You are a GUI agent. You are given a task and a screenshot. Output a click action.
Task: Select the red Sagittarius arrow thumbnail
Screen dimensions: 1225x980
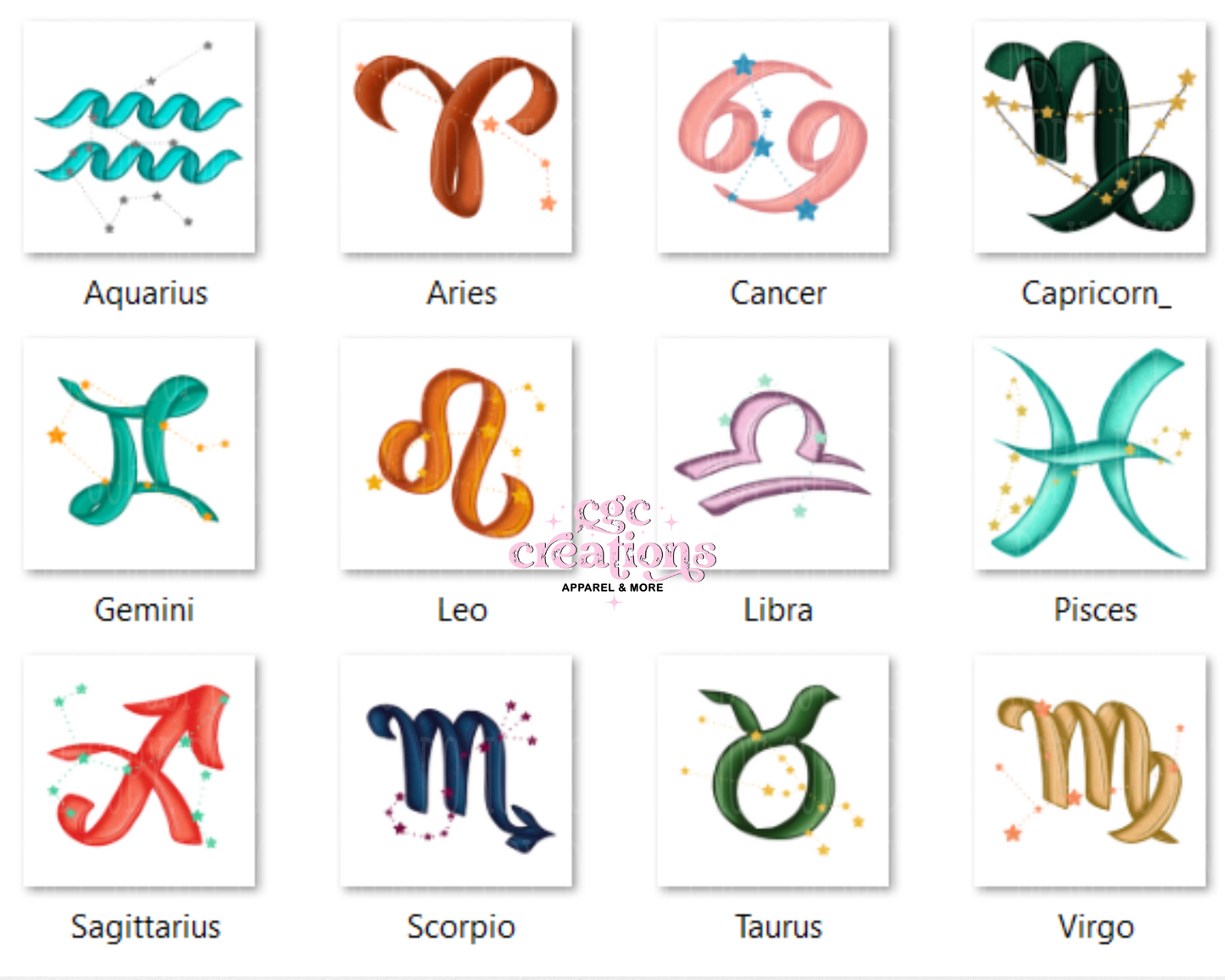(x=139, y=771)
